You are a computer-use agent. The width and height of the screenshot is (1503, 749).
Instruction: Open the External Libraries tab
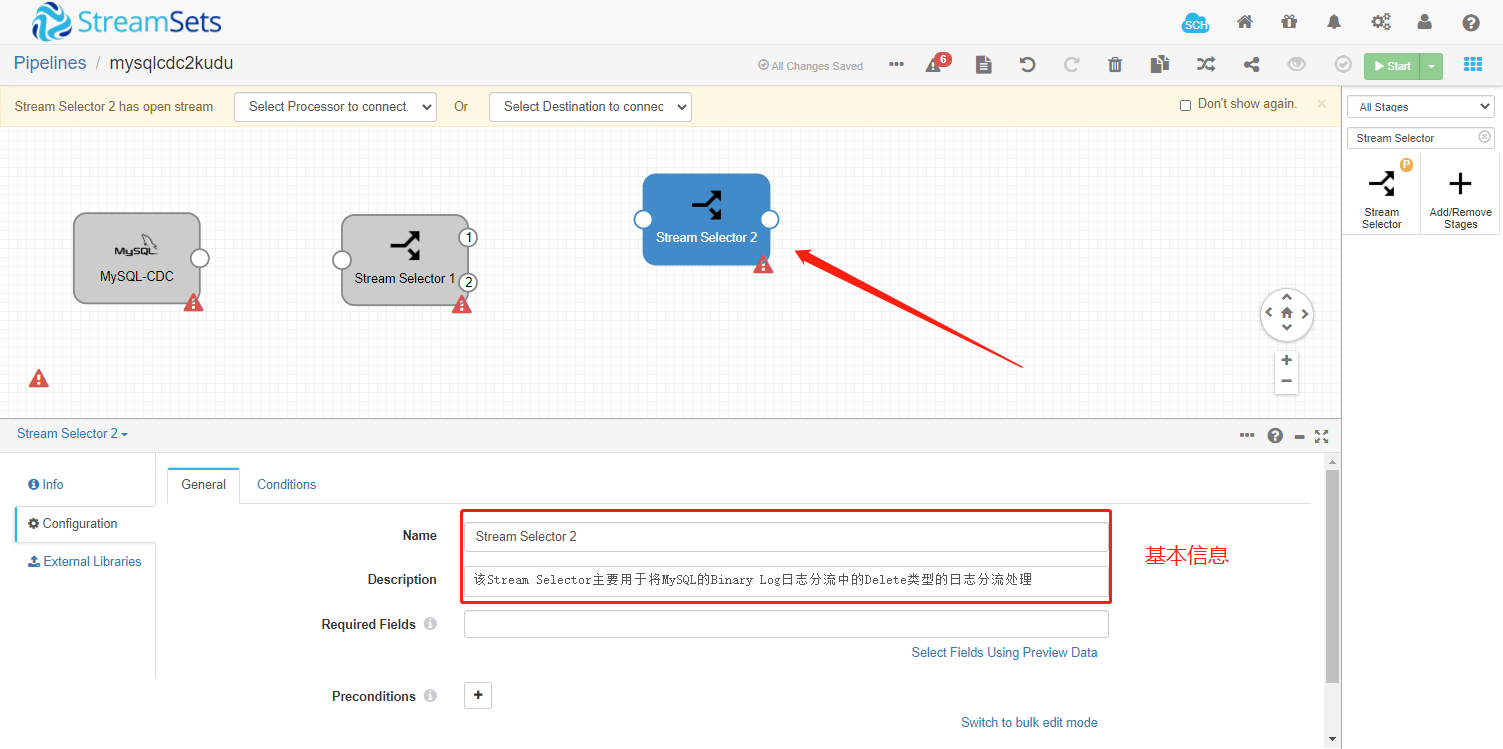tap(85, 561)
